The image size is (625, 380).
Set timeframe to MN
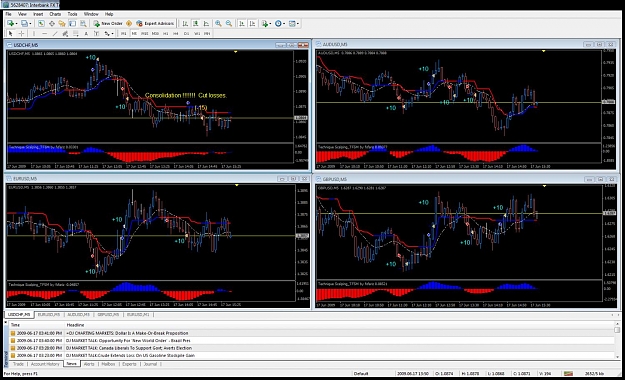point(207,33)
